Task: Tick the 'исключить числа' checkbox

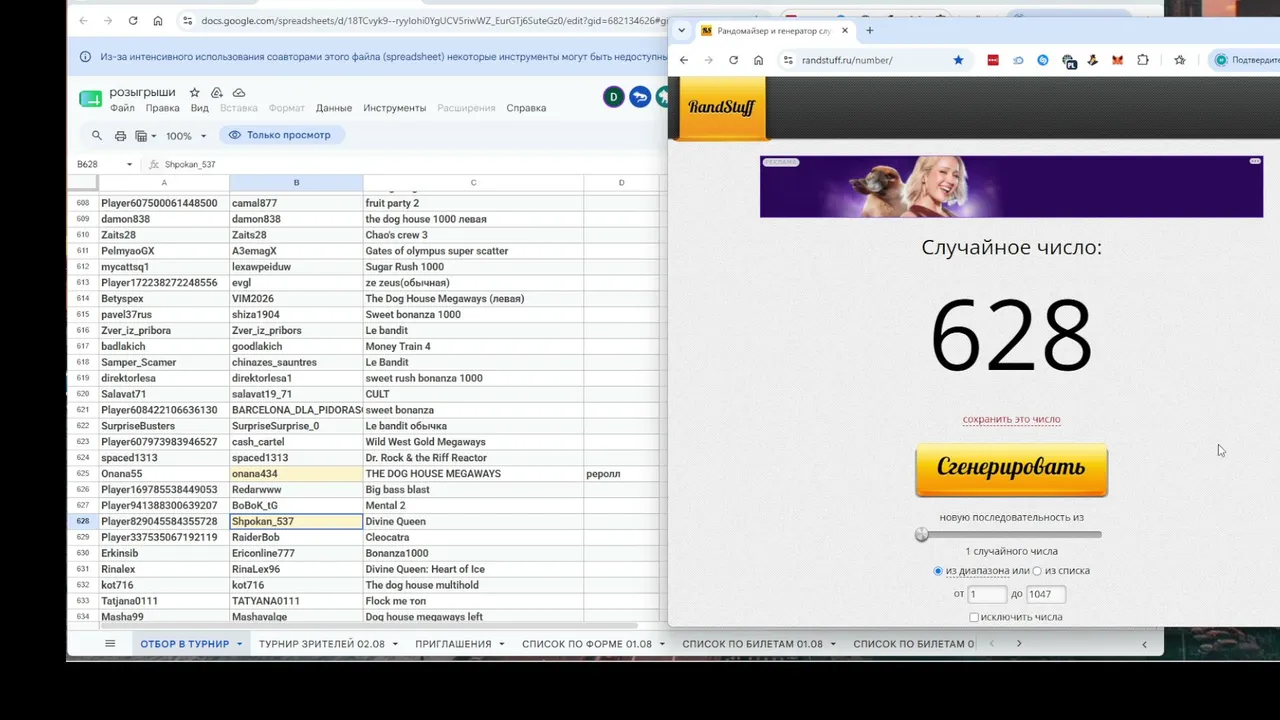Action: point(974,617)
